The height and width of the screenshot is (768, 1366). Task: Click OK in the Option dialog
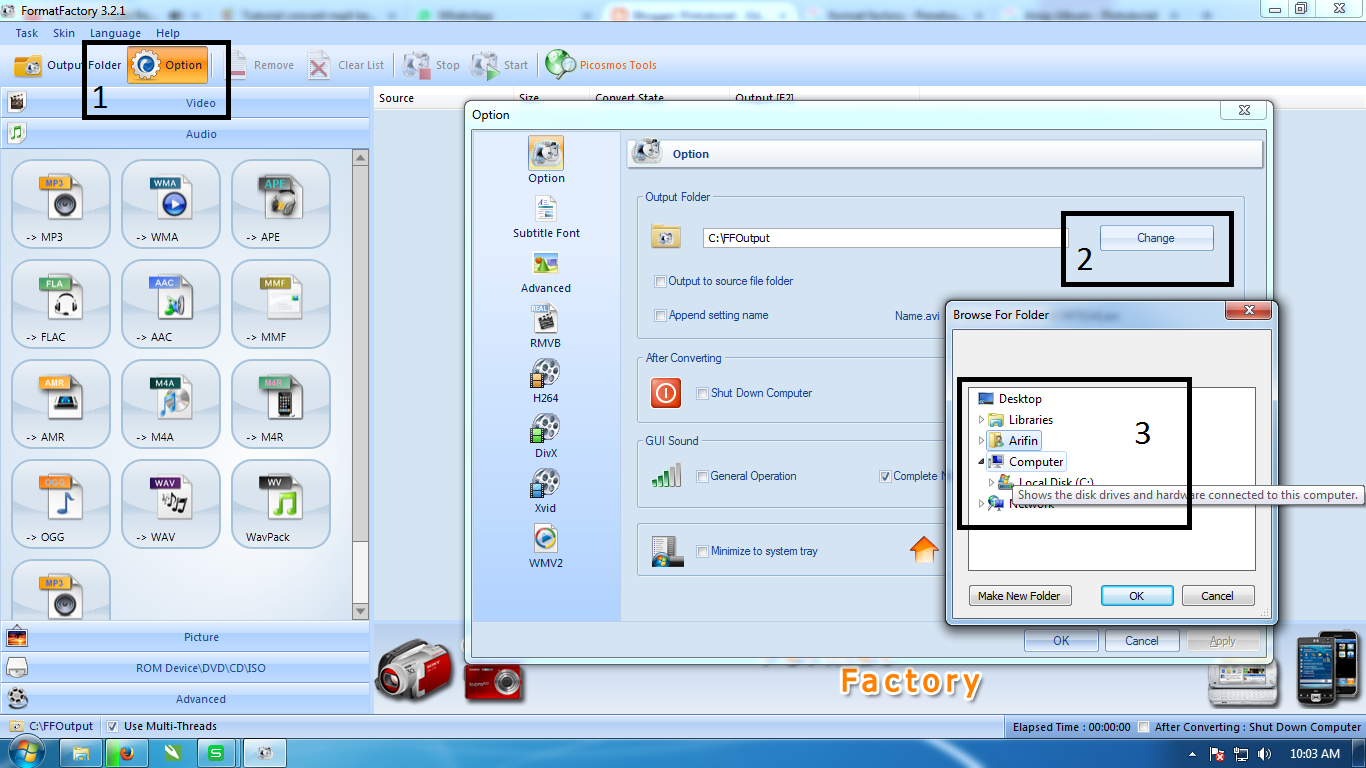[x=1061, y=641]
